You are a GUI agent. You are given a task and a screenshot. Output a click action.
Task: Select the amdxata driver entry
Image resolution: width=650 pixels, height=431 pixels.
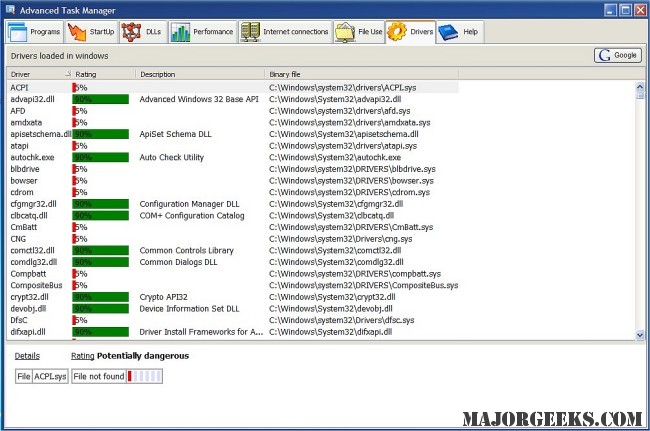(x=234, y=123)
